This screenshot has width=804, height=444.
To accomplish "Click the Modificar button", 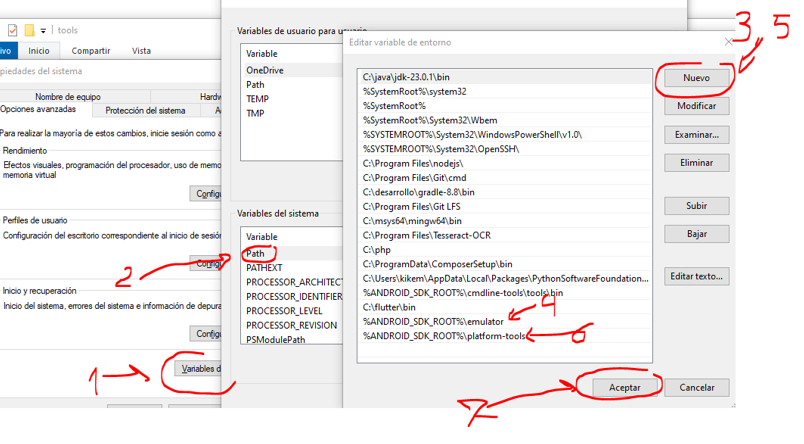I will [696, 106].
